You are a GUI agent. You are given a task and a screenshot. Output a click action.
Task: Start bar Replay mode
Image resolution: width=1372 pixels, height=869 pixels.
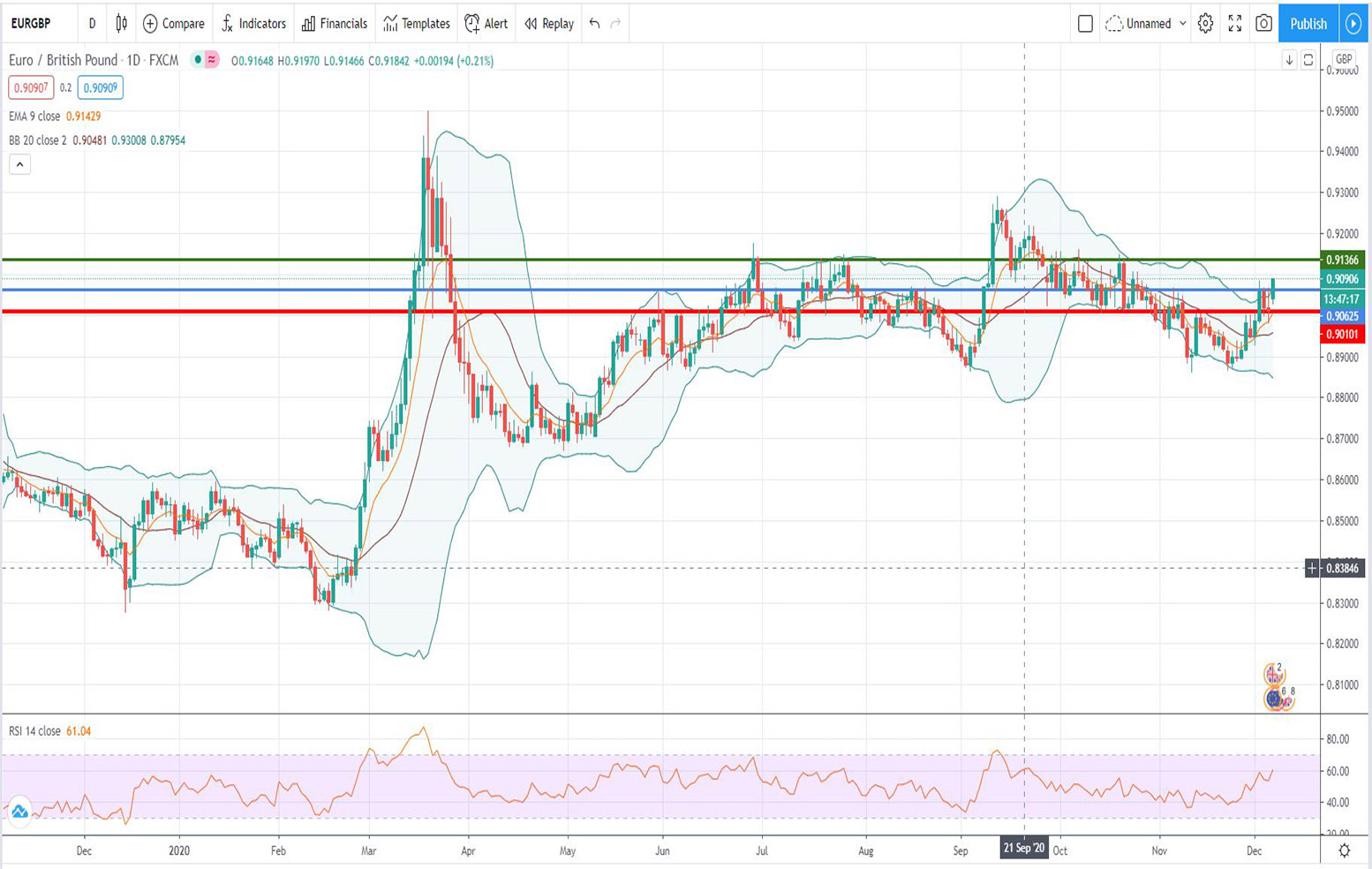point(555,24)
